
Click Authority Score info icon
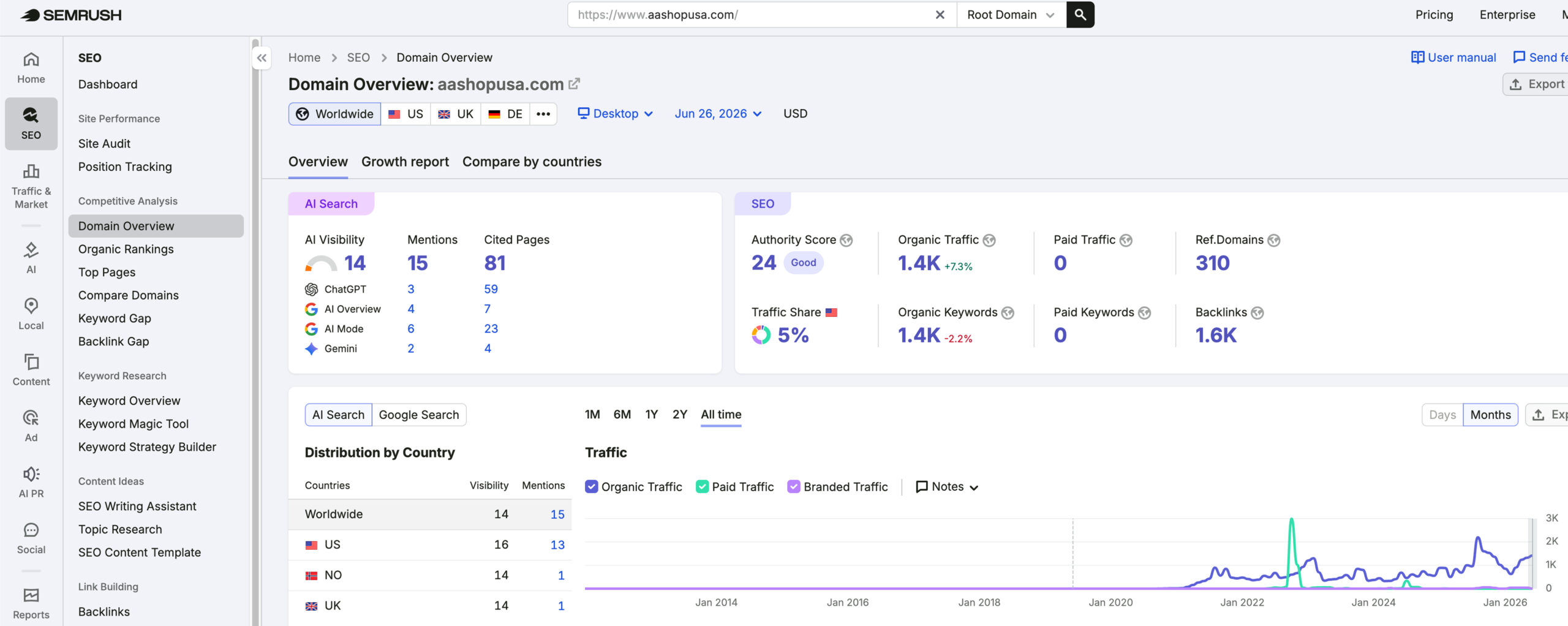click(846, 240)
